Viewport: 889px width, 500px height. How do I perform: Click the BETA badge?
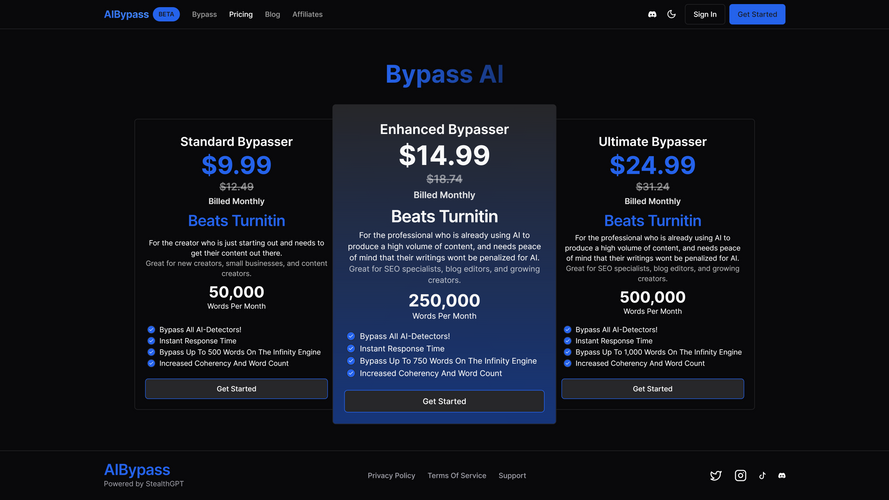(166, 14)
